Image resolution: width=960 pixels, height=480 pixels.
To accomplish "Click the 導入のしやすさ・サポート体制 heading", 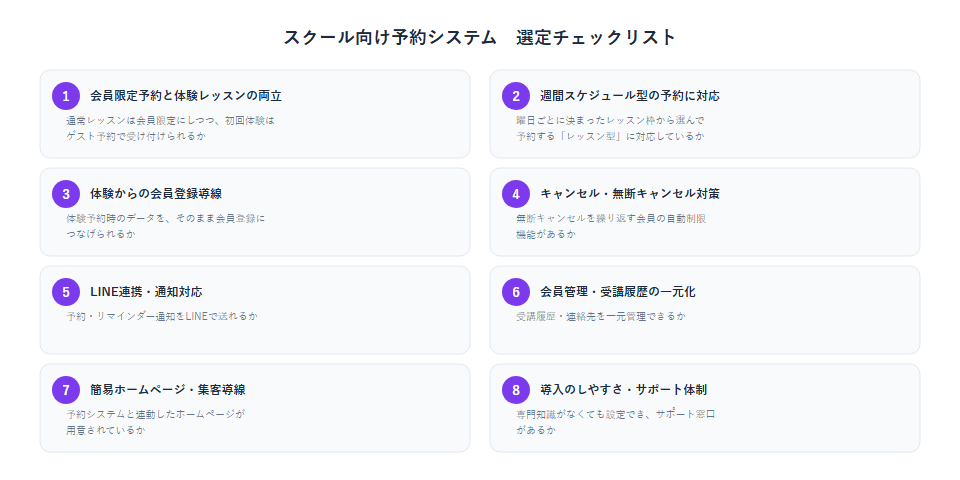I will 624,390.
